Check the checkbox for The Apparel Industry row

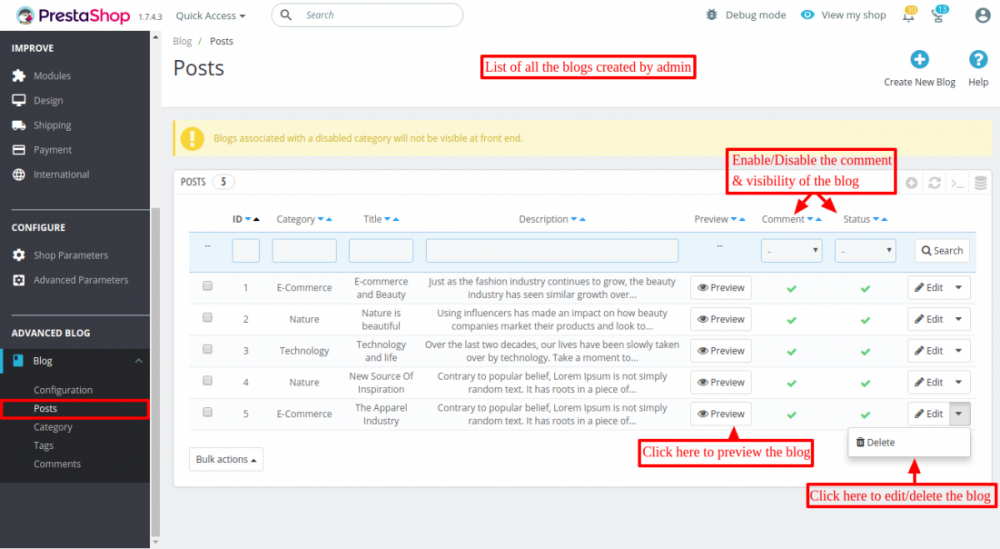207,413
